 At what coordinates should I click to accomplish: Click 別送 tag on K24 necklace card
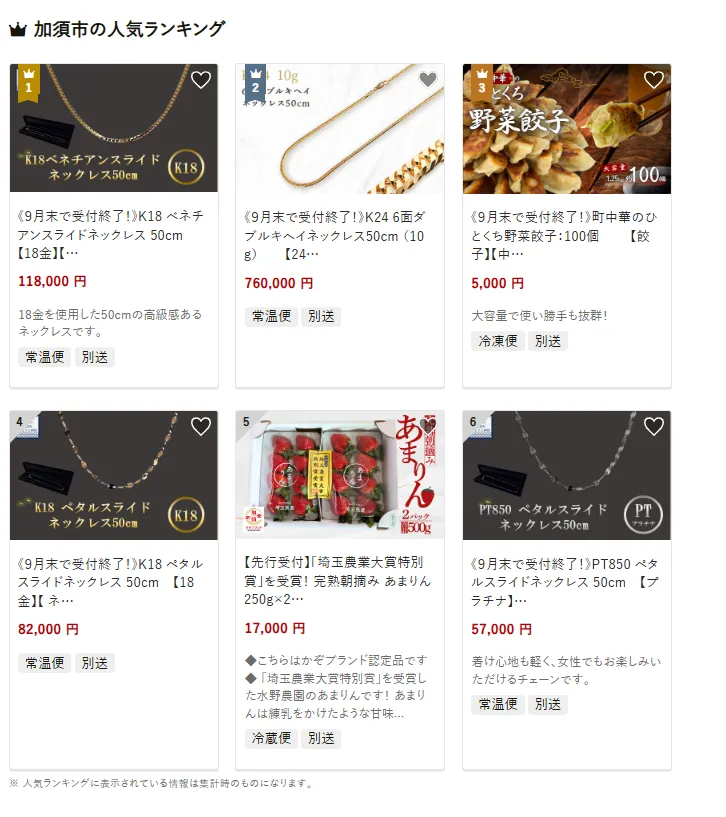tap(321, 316)
